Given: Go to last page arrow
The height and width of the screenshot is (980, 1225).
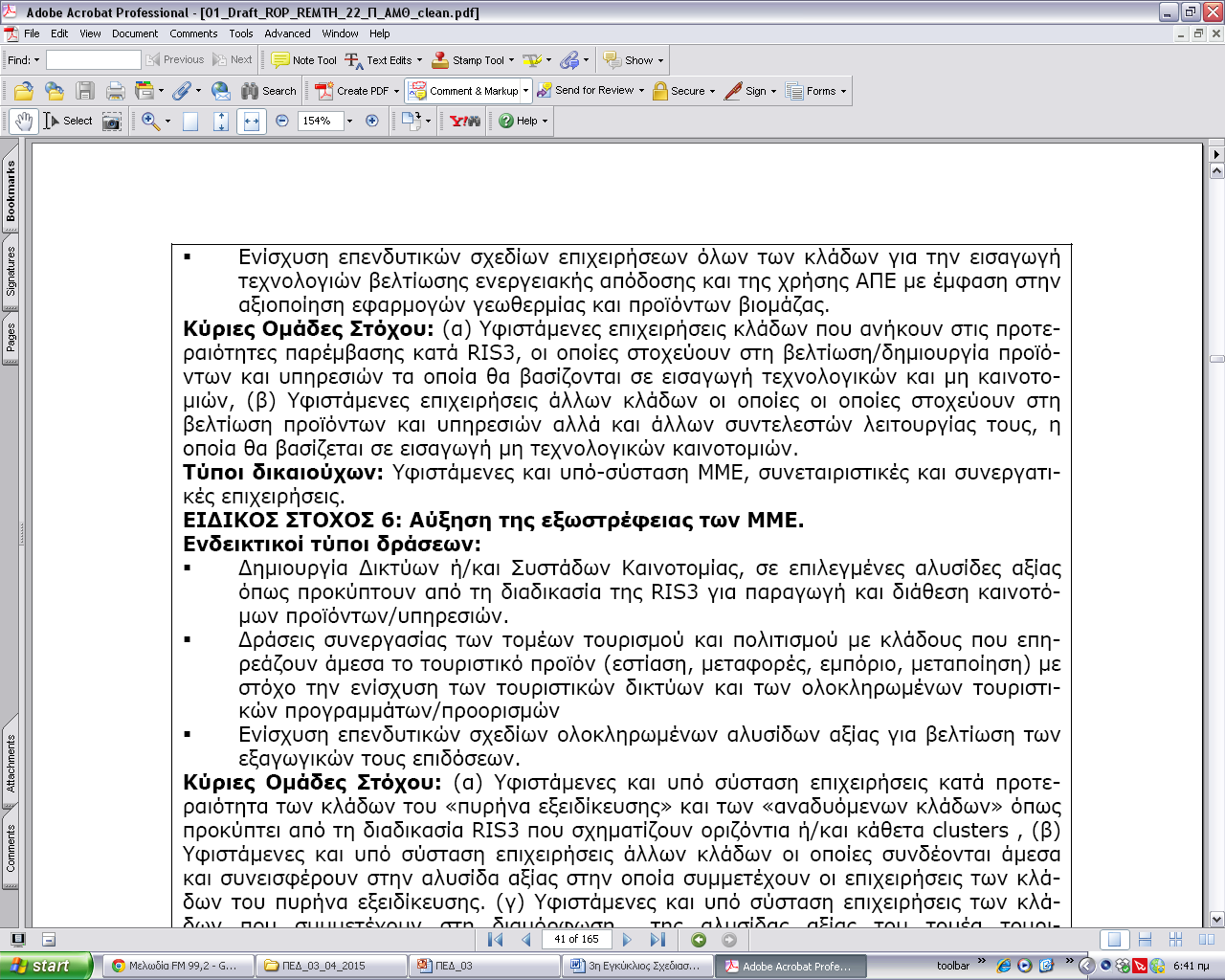Looking at the screenshot, I should click(x=657, y=940).
